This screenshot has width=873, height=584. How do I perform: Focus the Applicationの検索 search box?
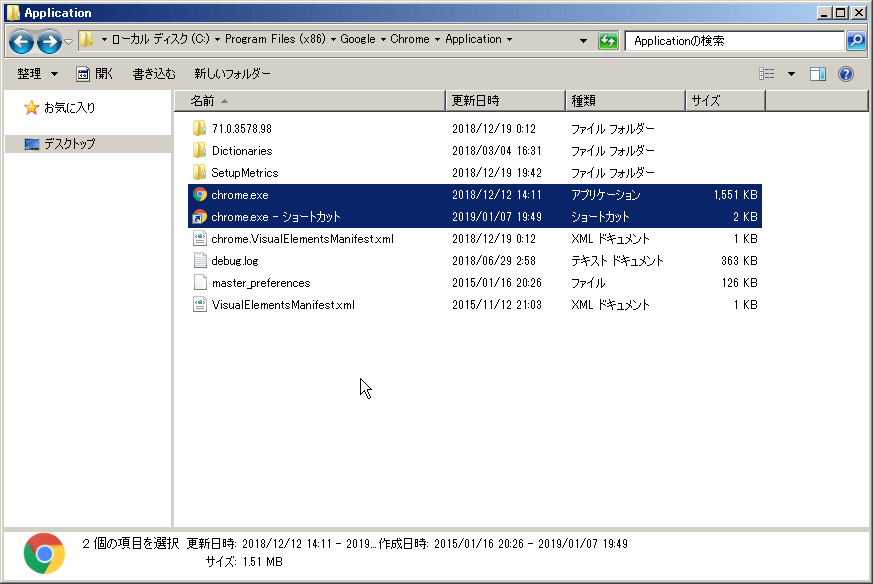tap(734, 41)
